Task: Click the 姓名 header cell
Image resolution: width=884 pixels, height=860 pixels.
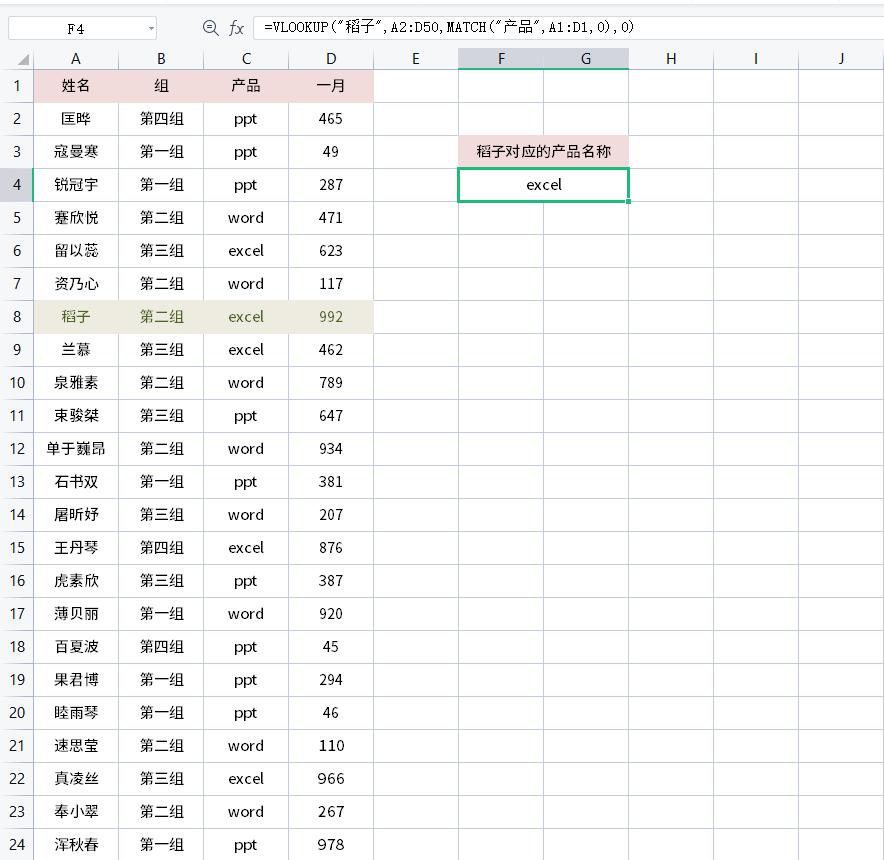Action: click(75, 86)
